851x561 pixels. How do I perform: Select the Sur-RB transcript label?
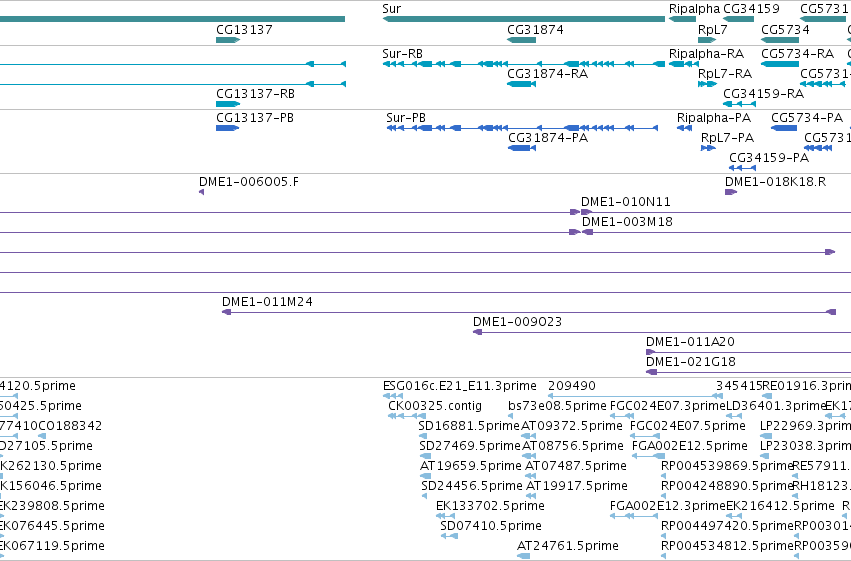(402, 54)
